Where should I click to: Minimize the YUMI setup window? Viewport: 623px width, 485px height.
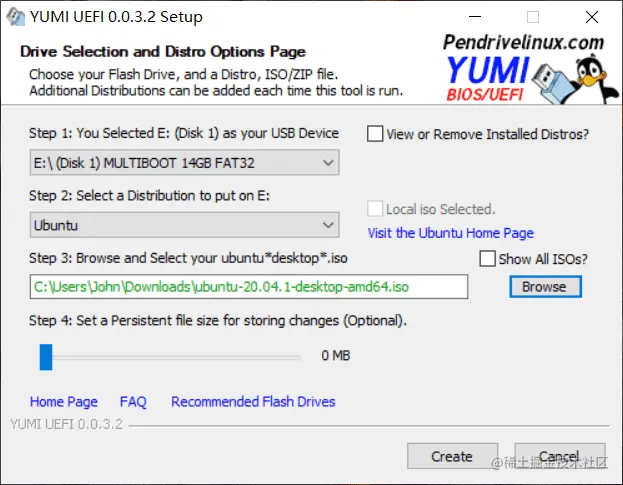[x=475, y=17]
